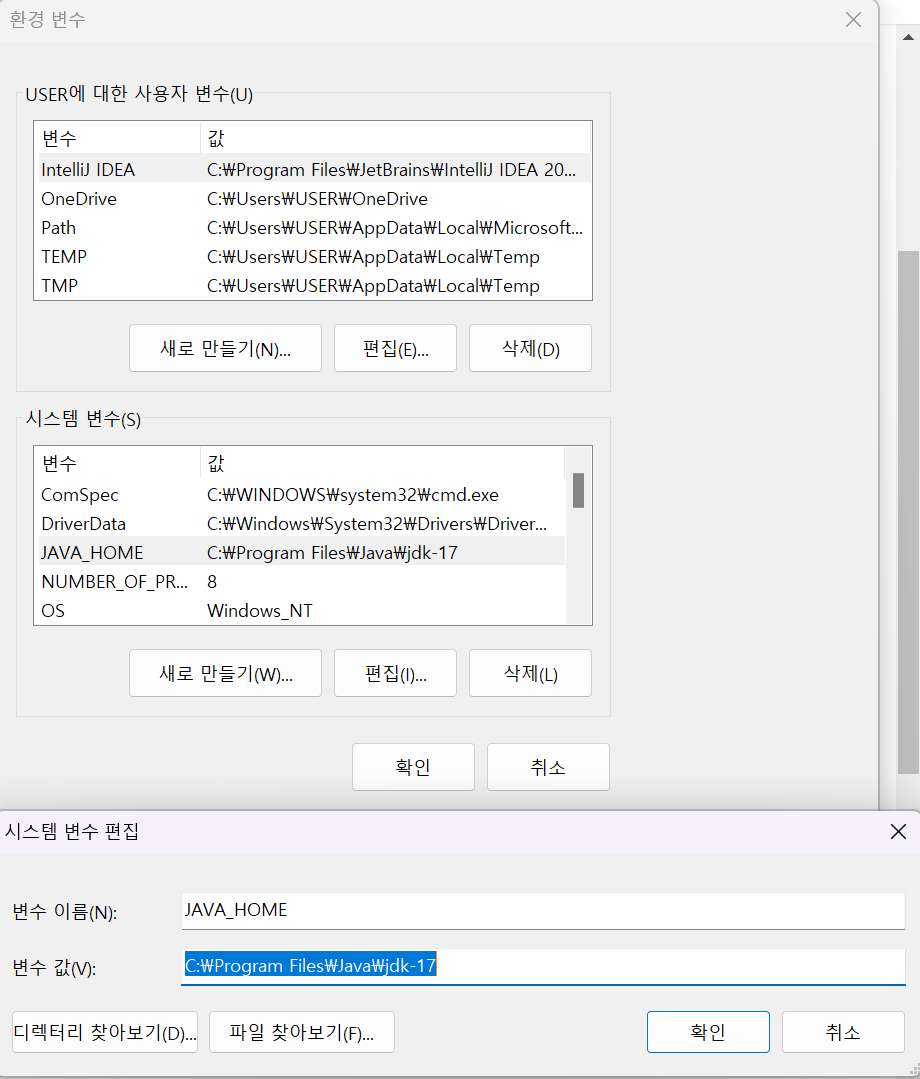This screenshot has width=920, height=1079.
Task: Open 파일 찾아보기(F)... browser
Action: 301,1032
